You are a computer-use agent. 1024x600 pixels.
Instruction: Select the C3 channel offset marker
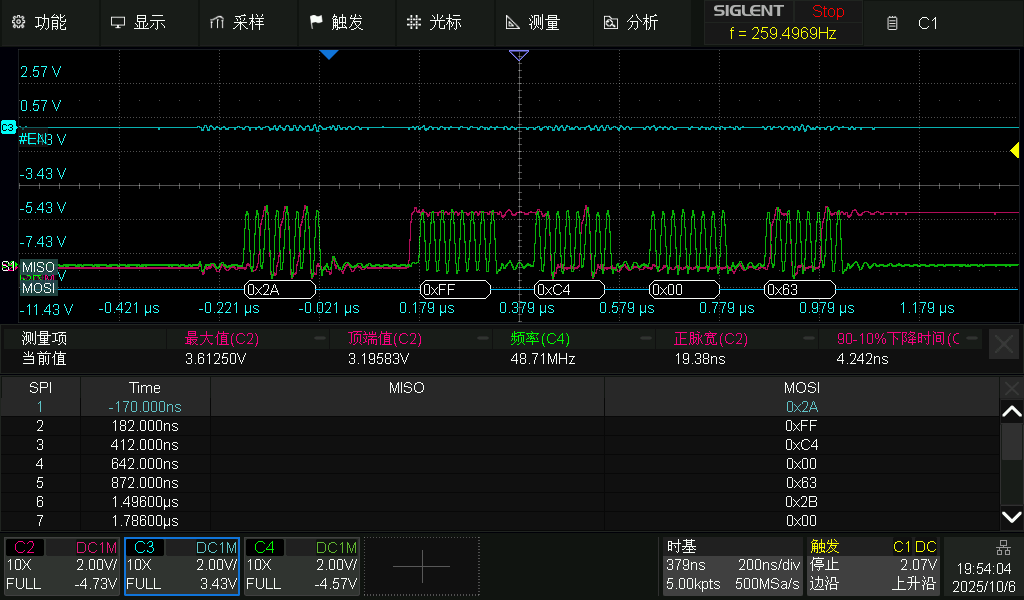click(x=8, y=128)
